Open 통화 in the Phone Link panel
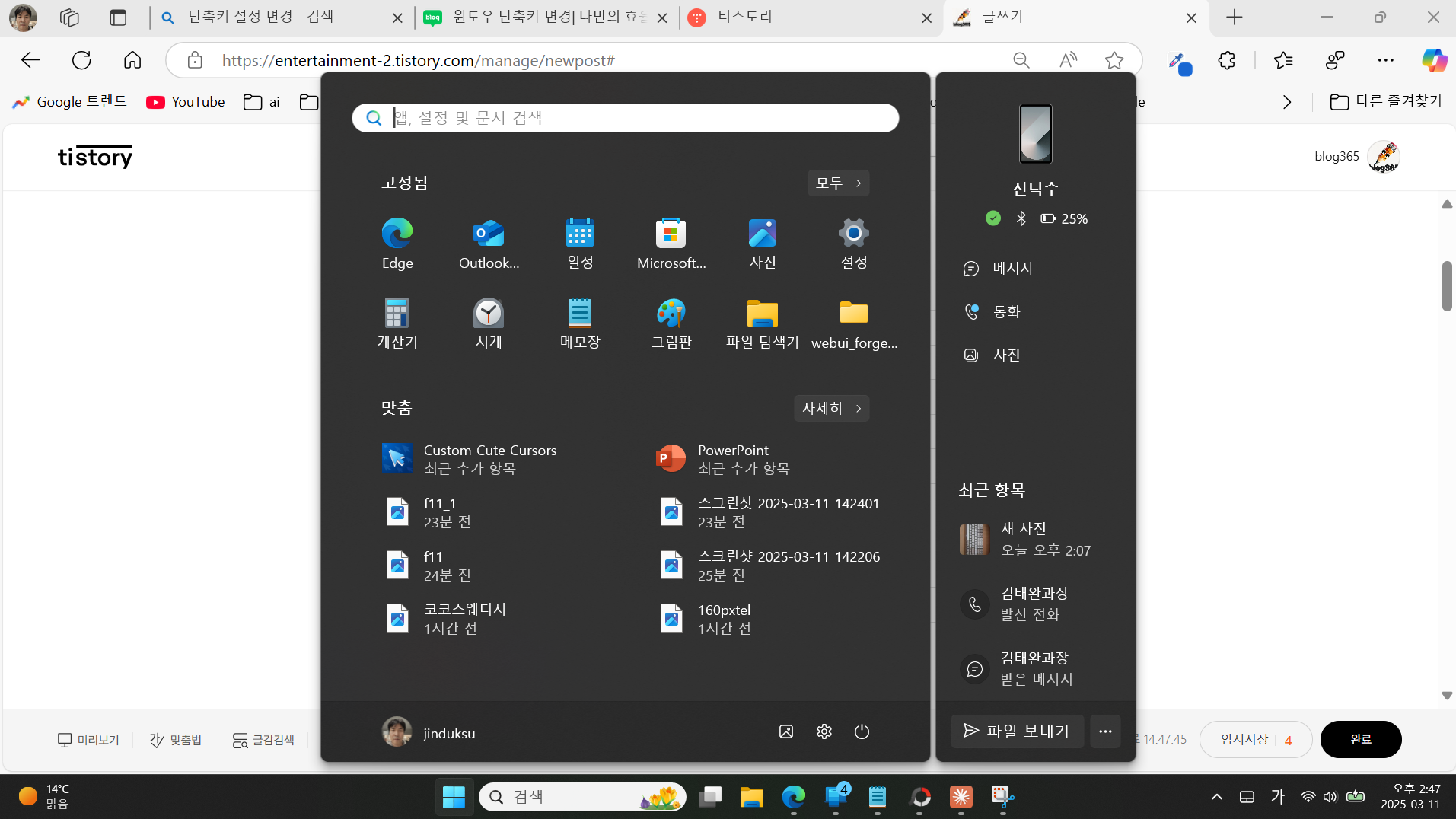The width and height of the screenshot is (1456, 819). (x=1007, y=311)
